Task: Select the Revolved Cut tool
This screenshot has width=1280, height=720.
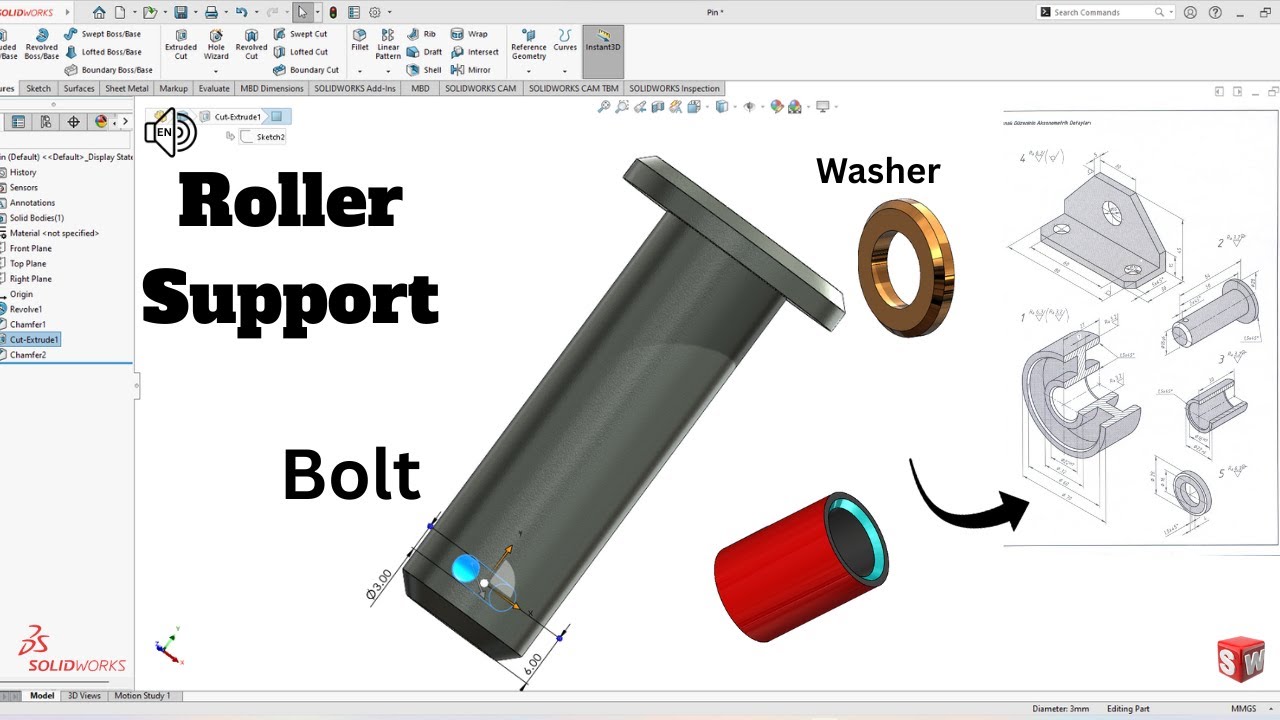Action: [251, 42]
